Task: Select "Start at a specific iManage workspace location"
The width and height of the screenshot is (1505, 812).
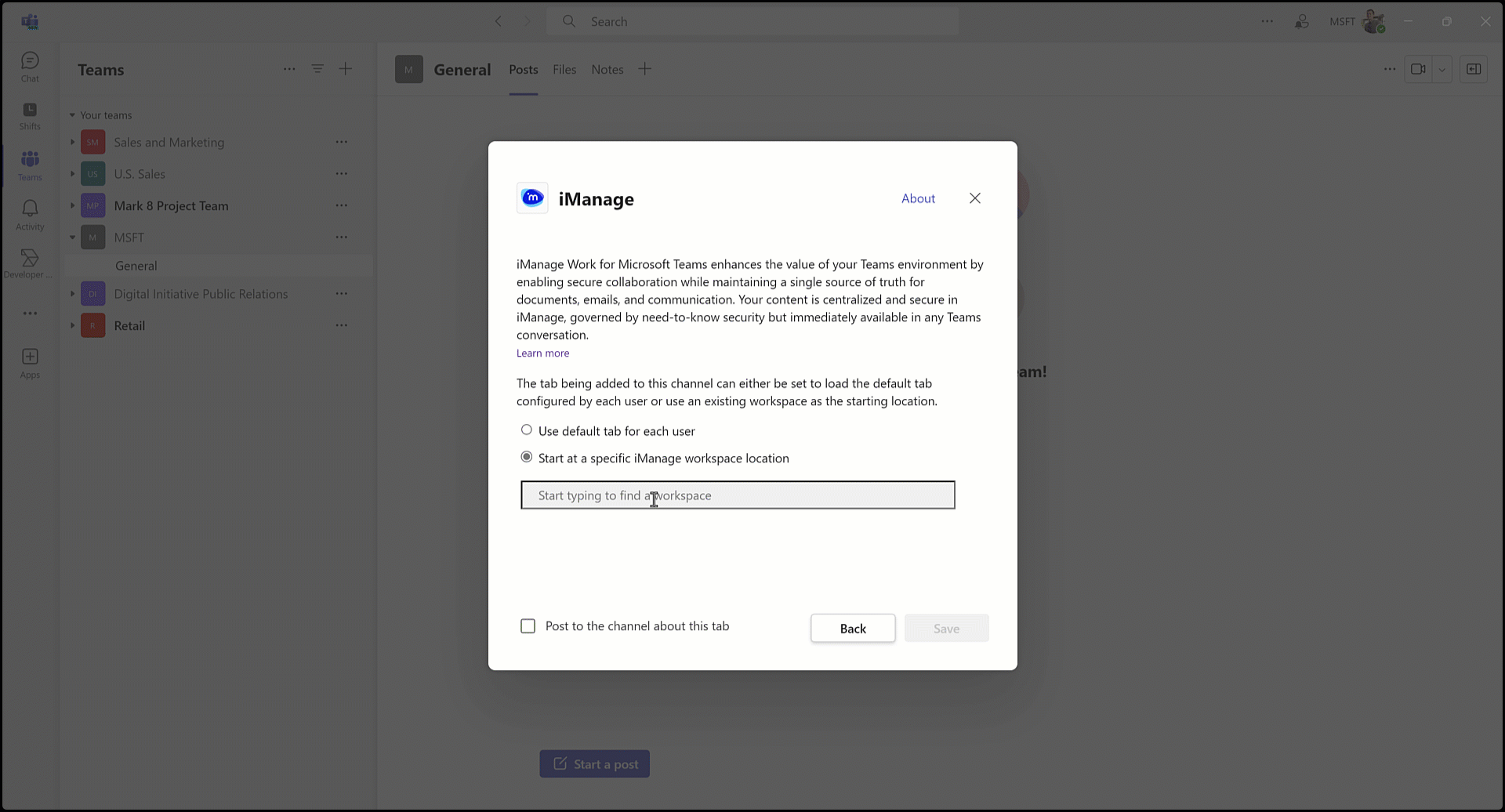Action: pyautogui.click(x=527, y=457)
